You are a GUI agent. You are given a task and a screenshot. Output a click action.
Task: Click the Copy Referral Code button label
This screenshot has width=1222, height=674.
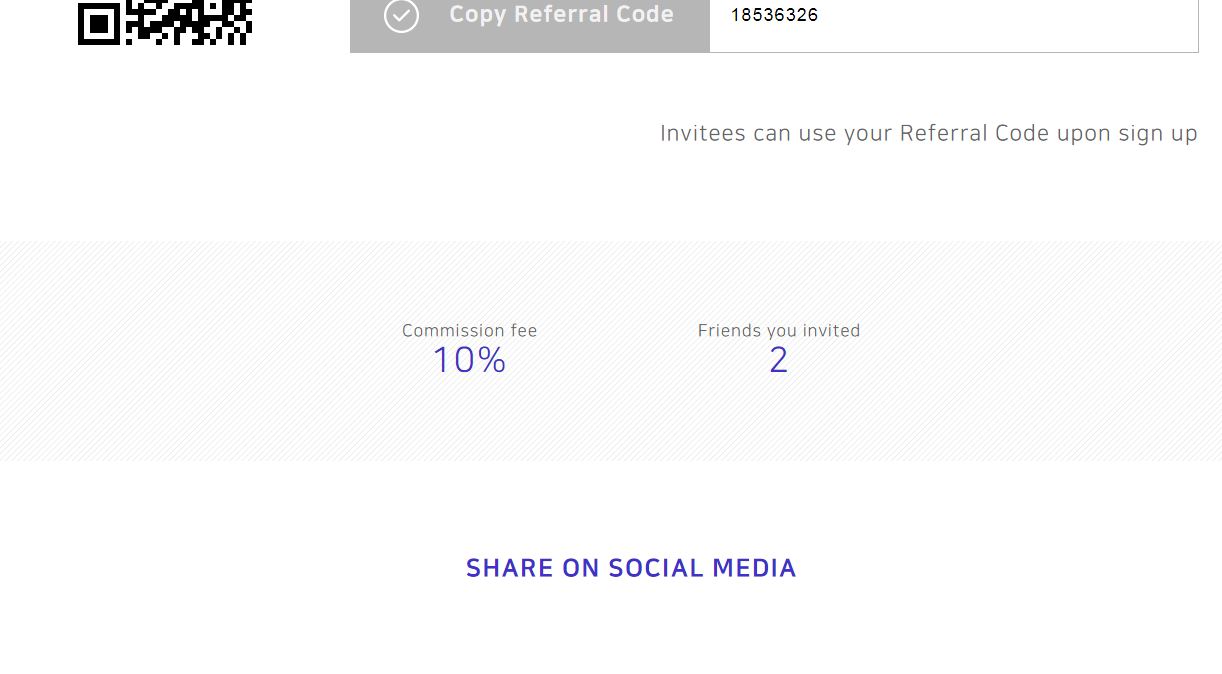[x=561, y=15]
